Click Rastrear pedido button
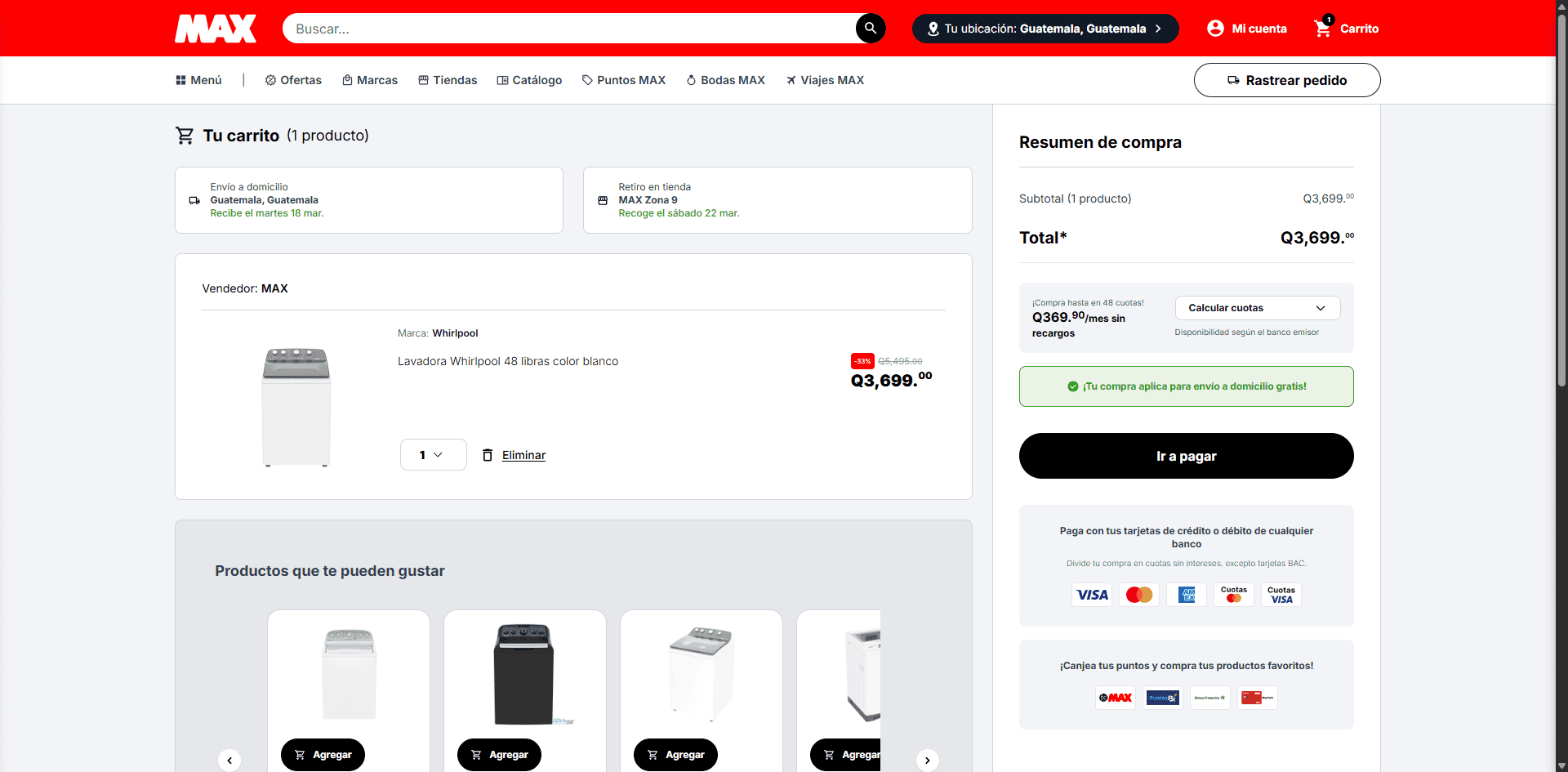1568x772 pixels. (x=1286, y=80)
